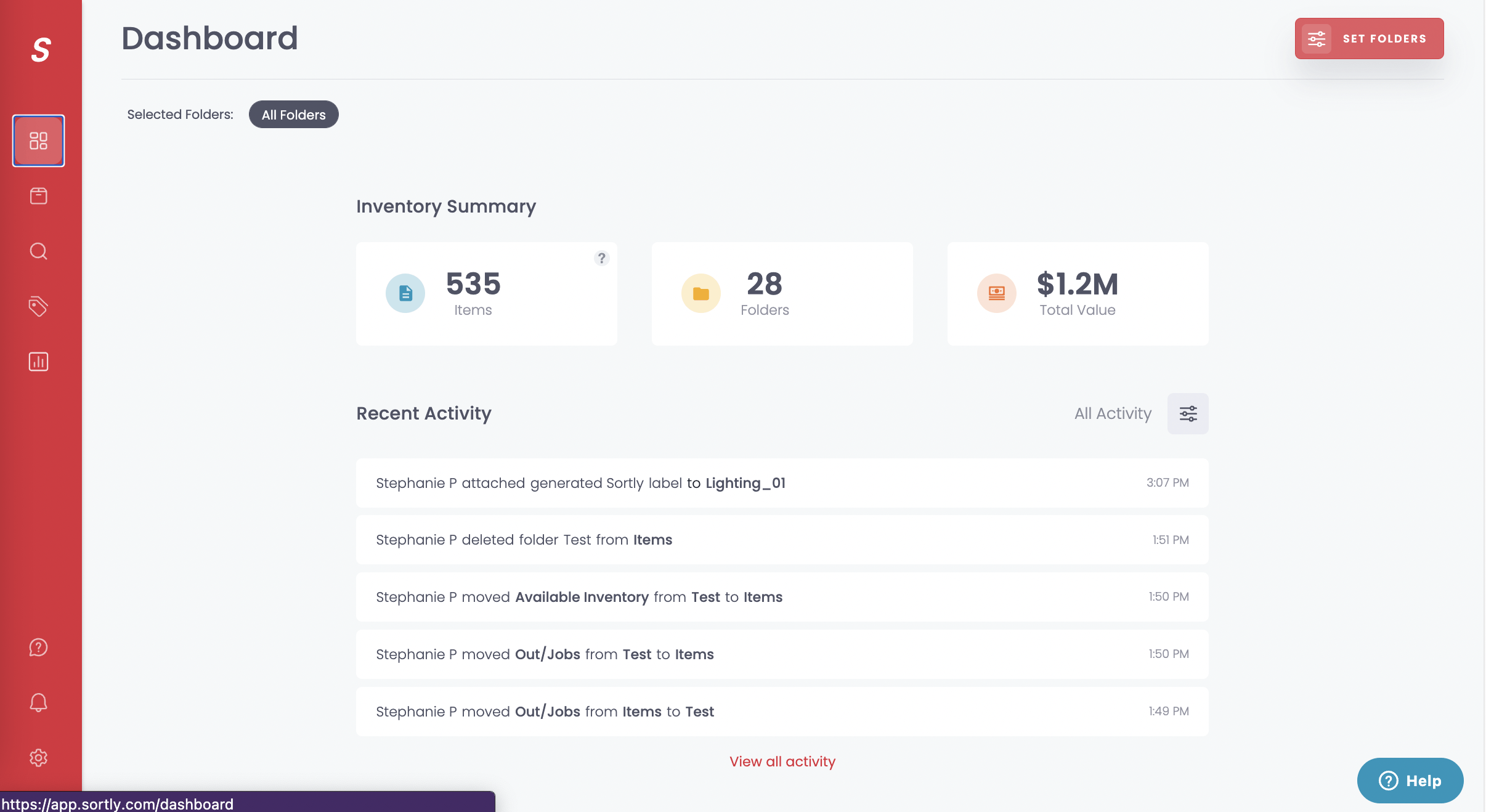Screen dimensions: 1486x812
Task: Click the Sortly S logo
Action: [41, 50]
